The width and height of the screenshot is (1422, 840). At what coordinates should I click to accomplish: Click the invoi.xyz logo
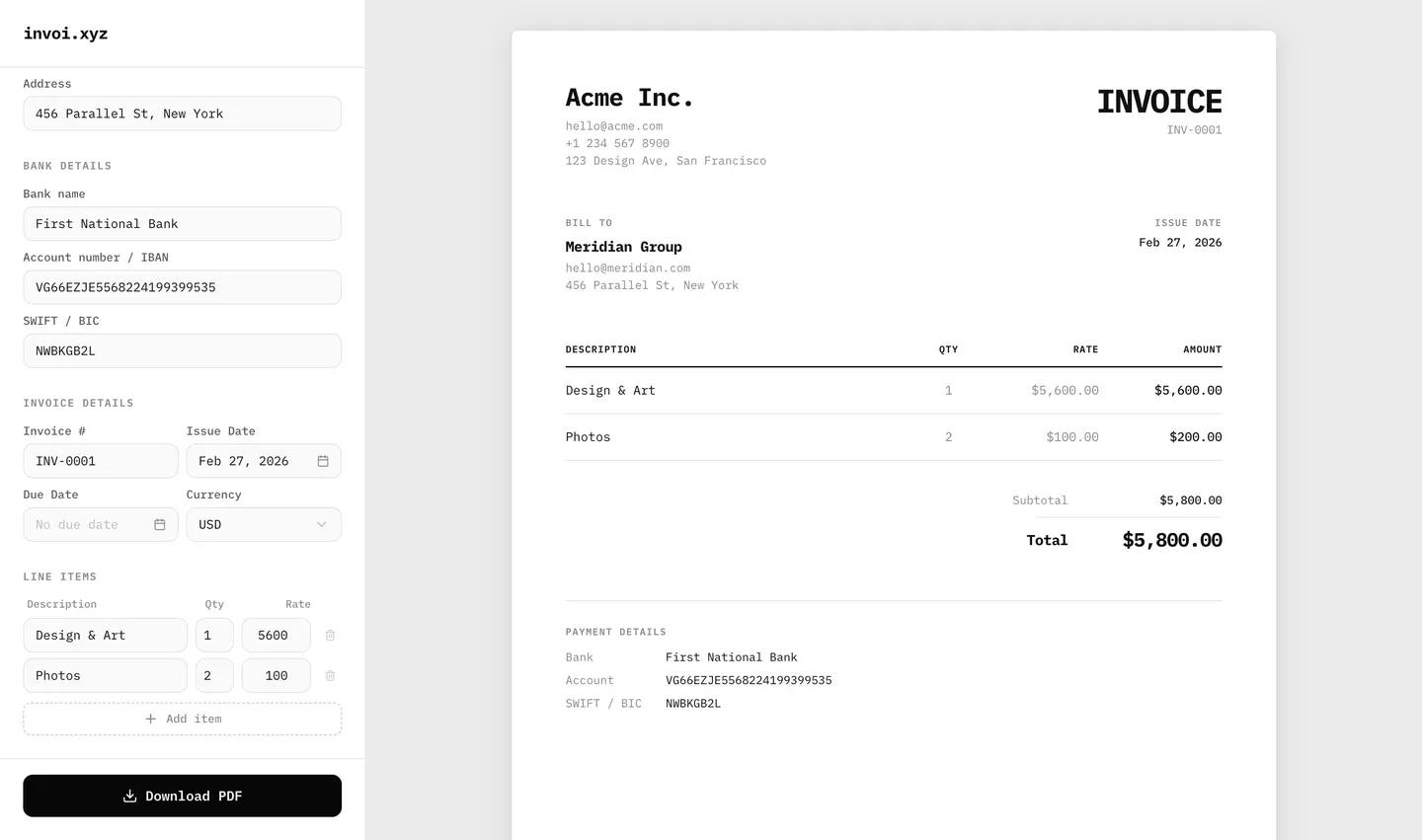tap(65, 34)
